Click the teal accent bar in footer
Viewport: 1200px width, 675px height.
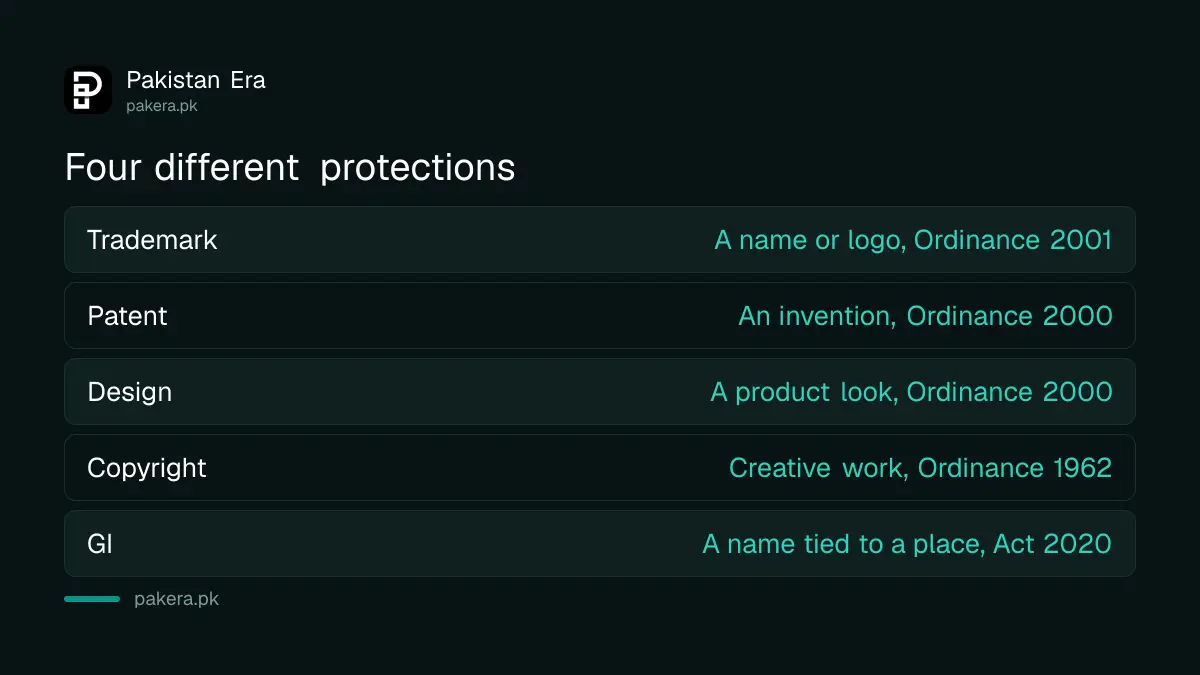[92, 599]
